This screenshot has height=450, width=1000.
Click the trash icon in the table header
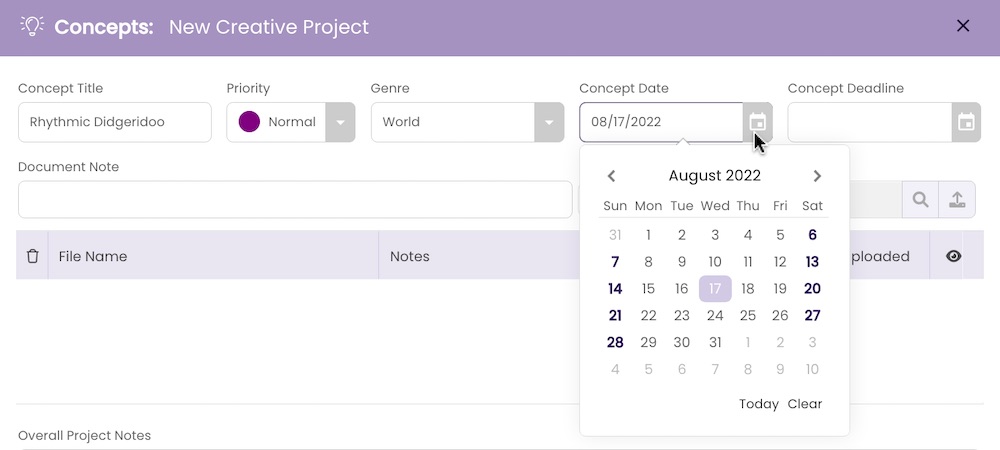(x=33, y=256)
